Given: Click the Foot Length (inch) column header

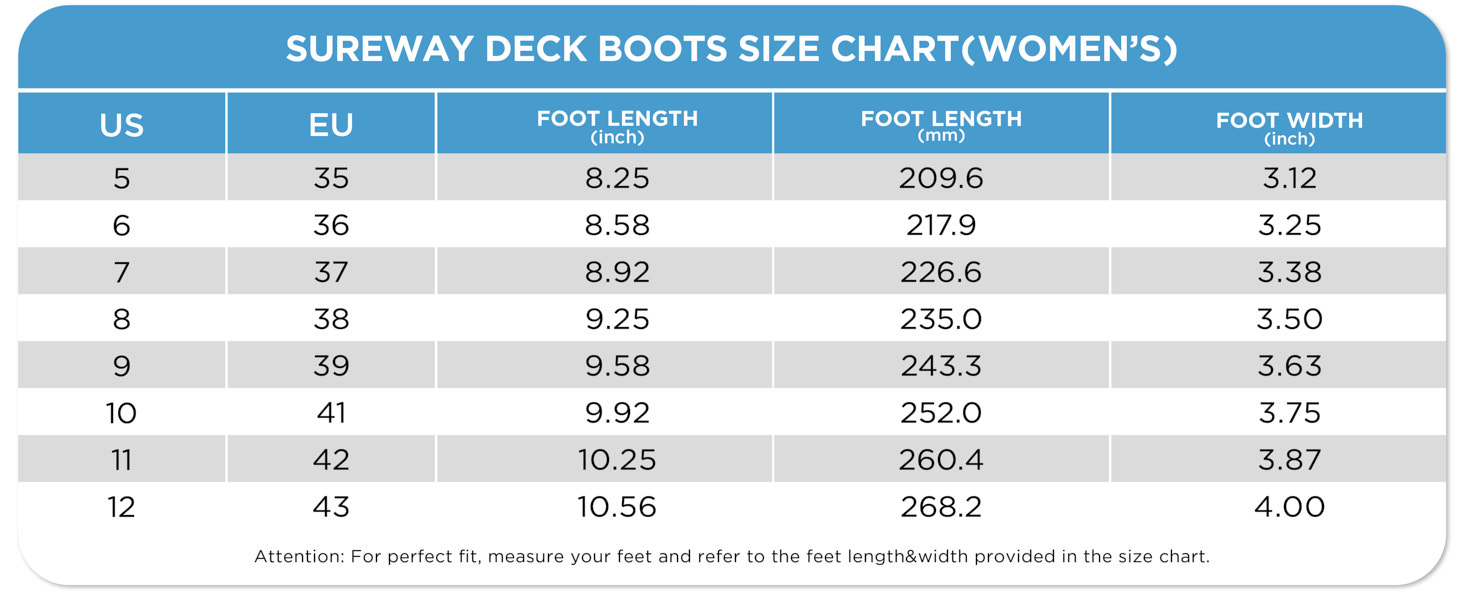Looking at the screenshot, I should 617,125.
